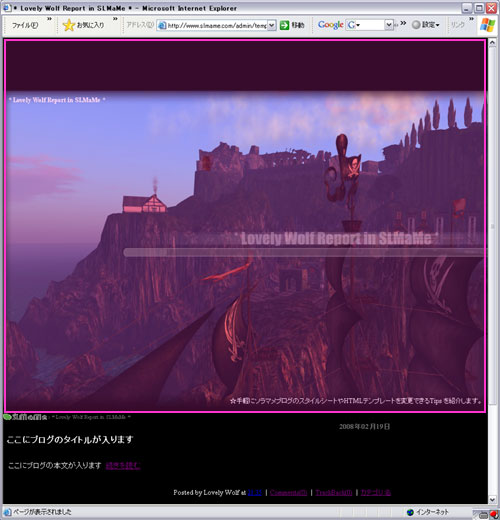The image size is (500, 520).
Task: Click the IE page icon in title bar
Action: pyautogui.click(x=7, y=8)
